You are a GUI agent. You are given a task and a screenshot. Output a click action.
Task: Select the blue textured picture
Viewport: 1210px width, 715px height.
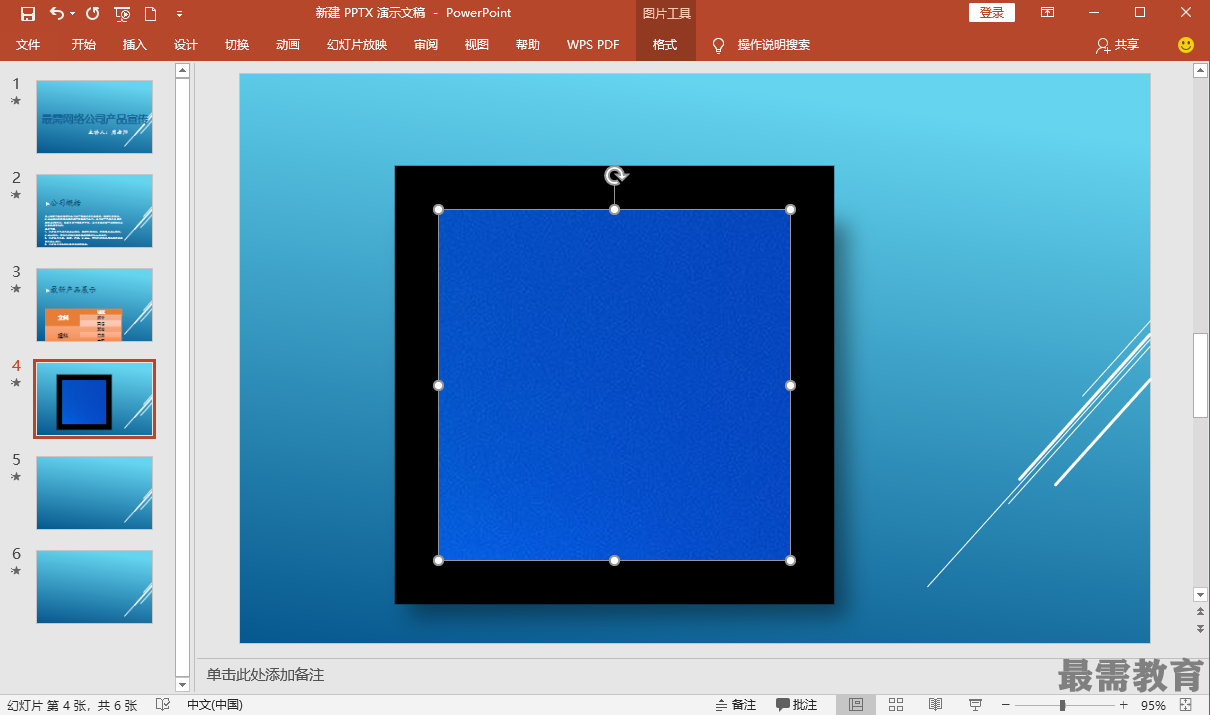click(614, 385)
